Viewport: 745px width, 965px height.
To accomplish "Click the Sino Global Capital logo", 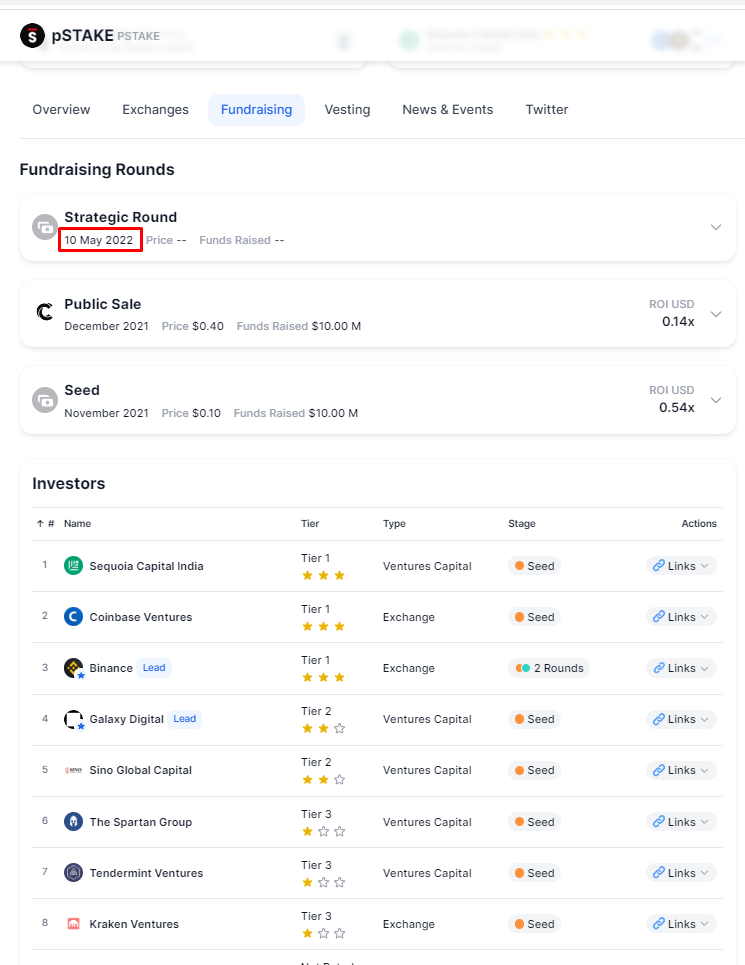I will pos(73,770).
